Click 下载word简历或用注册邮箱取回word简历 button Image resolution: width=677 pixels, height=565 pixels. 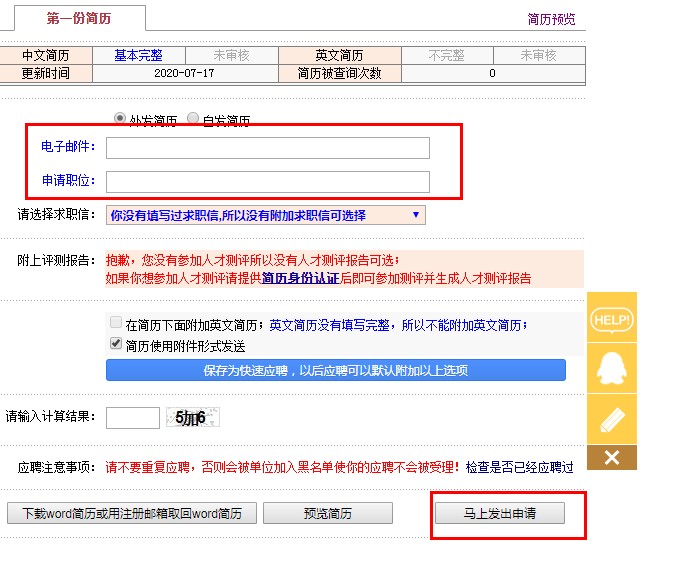click(x=132, y=513)
